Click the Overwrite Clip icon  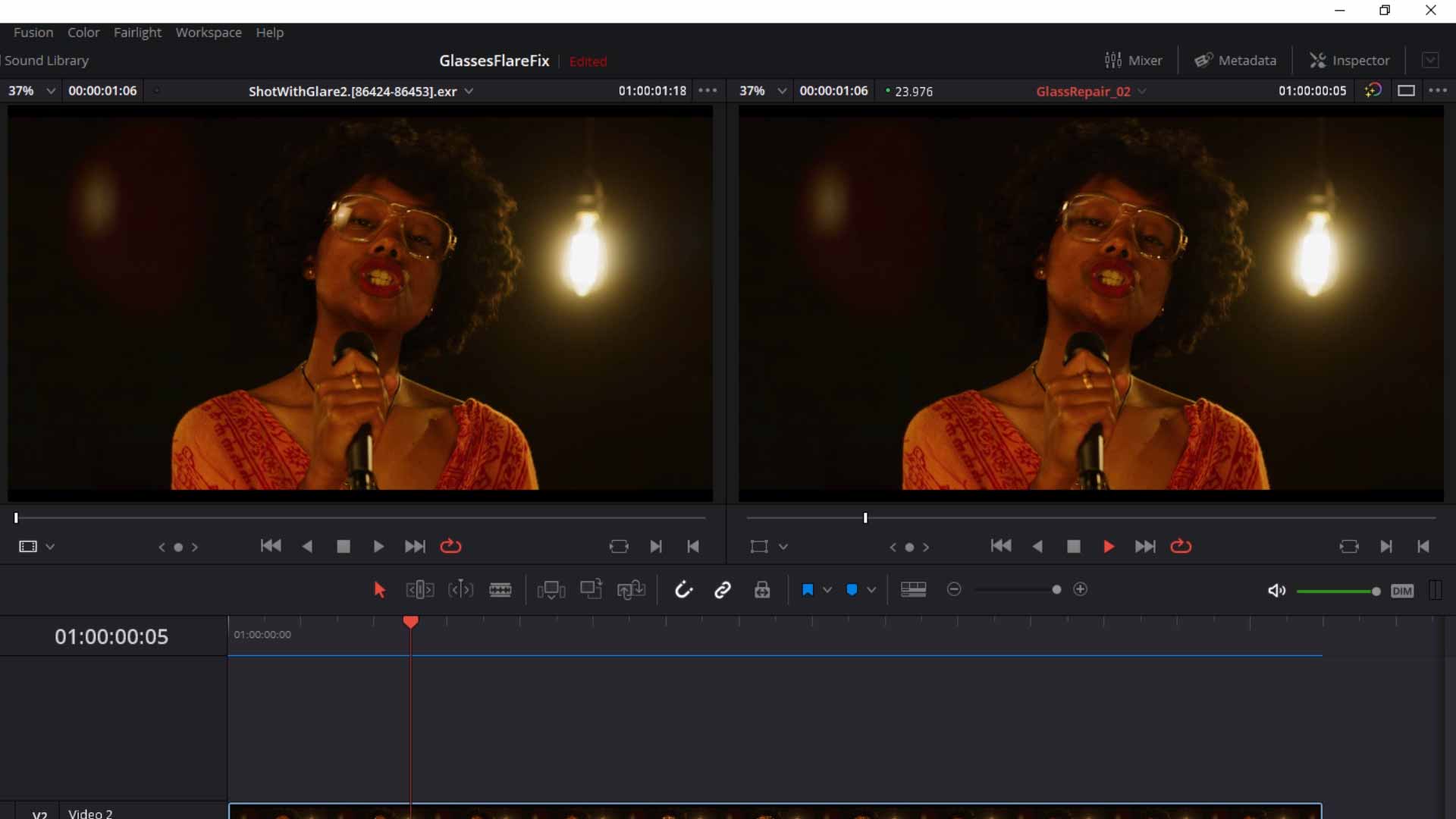point(591,590)
